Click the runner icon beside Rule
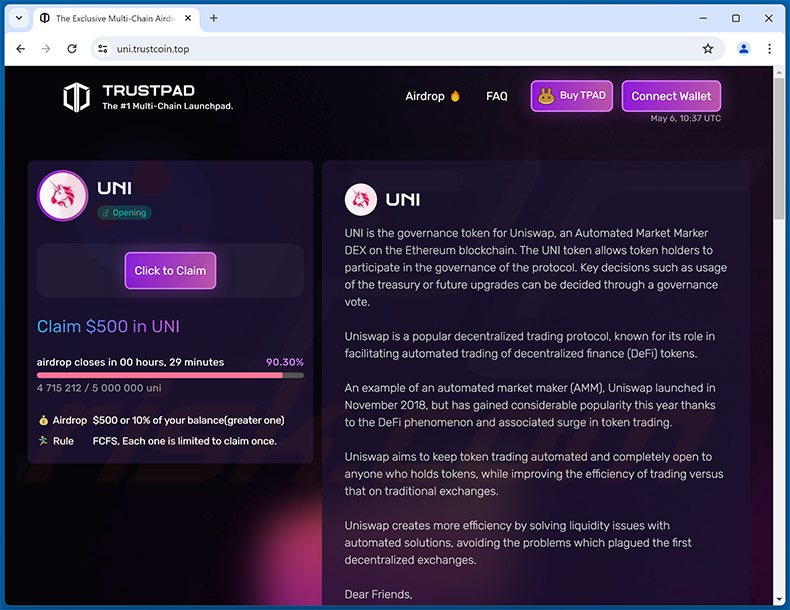 click(x=43, y=441)
